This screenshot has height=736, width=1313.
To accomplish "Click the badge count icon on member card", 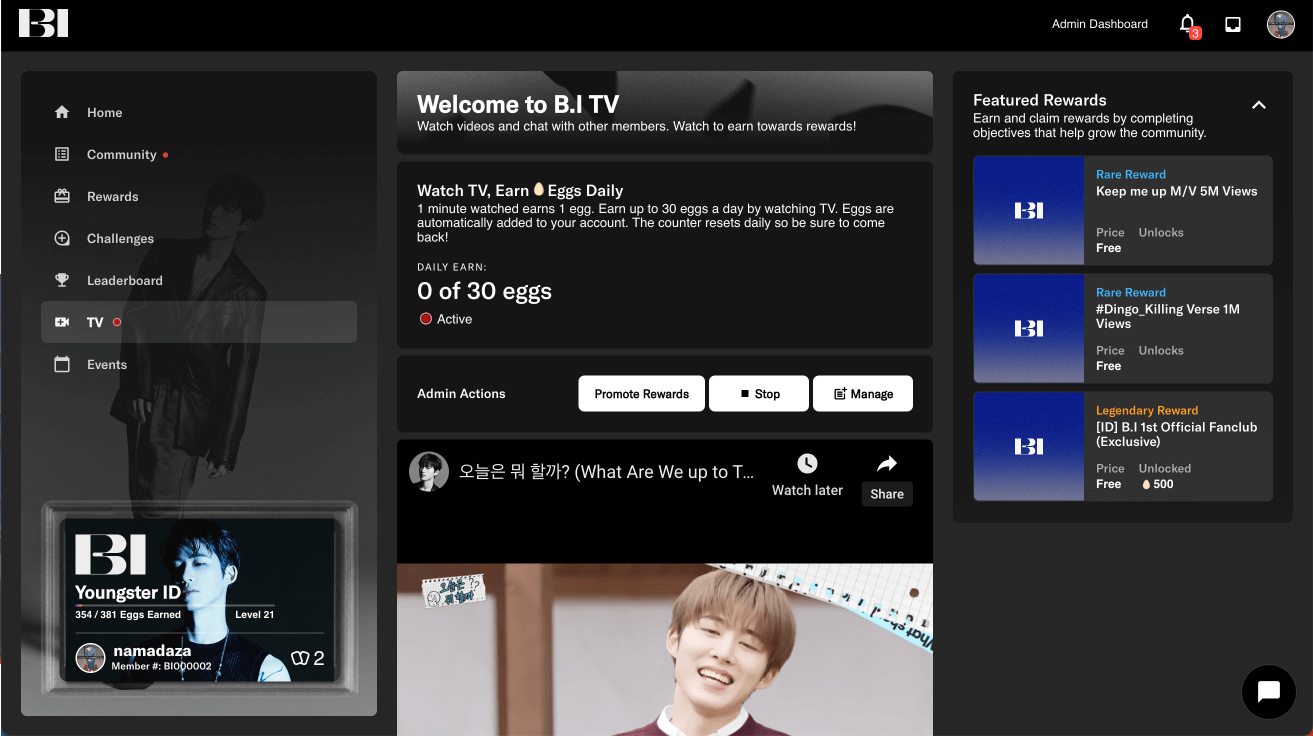I will click(x=299, y=657).
